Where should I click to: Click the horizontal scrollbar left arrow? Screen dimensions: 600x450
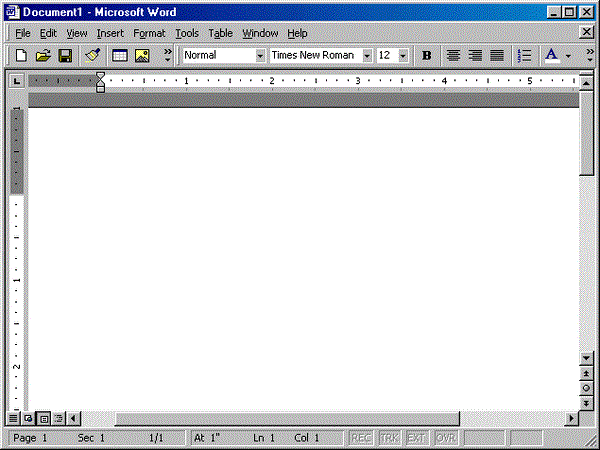[x=73, y=418]
